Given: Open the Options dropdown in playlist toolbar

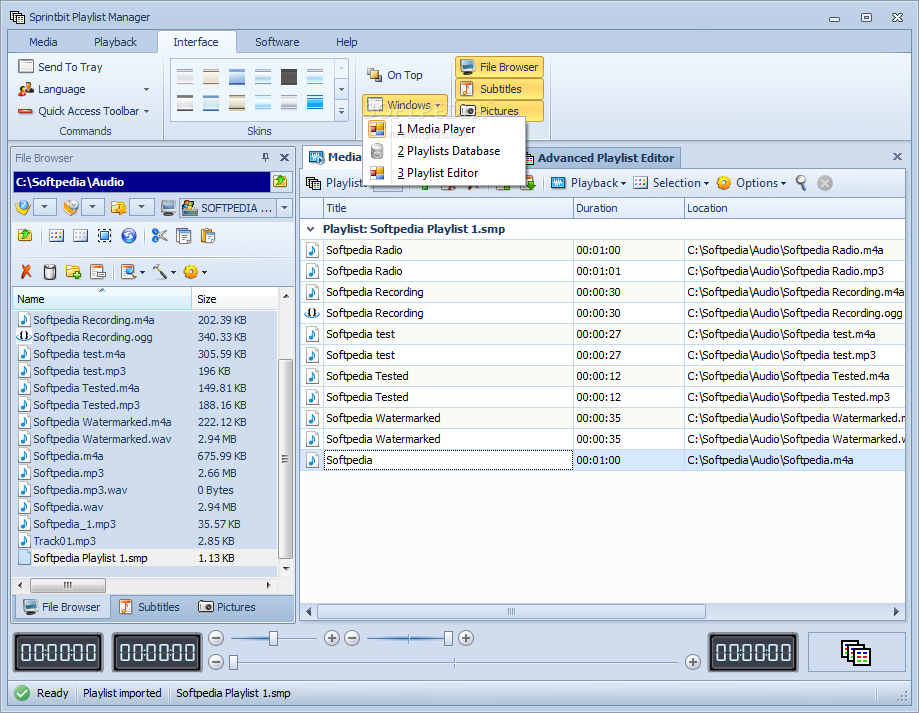Looking at the screenshot, I should (751, 183).
